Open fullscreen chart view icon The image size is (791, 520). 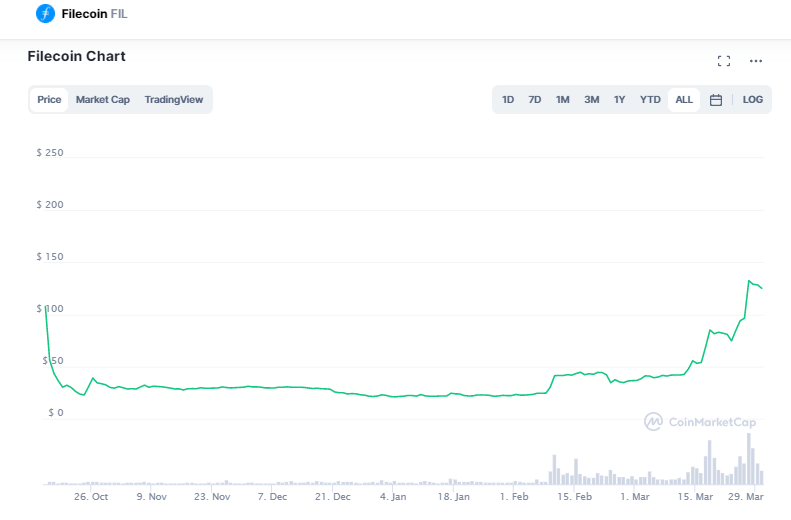pos(724,61)
